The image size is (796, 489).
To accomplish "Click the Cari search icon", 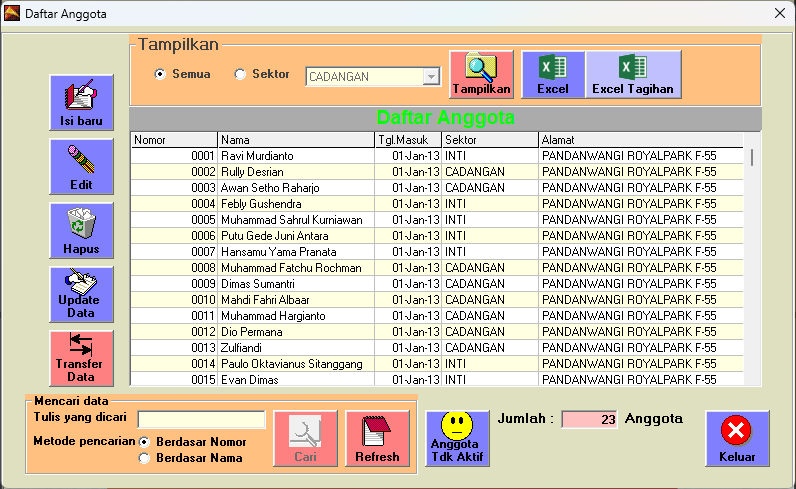I will [x=306, y=438].
